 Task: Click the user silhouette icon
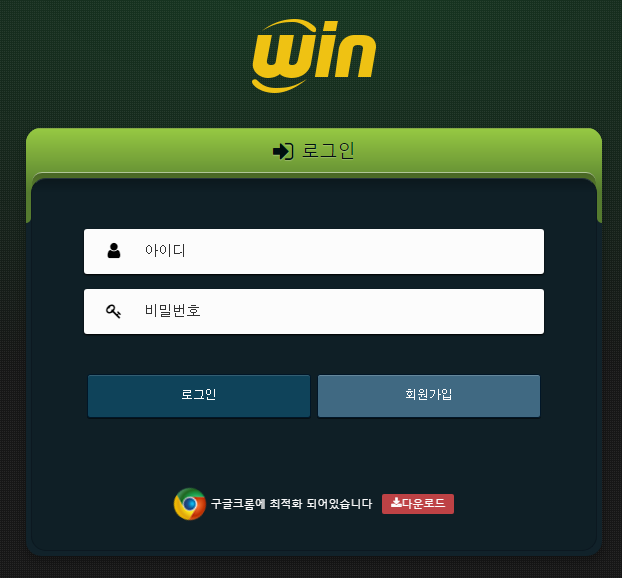(114, 251)
